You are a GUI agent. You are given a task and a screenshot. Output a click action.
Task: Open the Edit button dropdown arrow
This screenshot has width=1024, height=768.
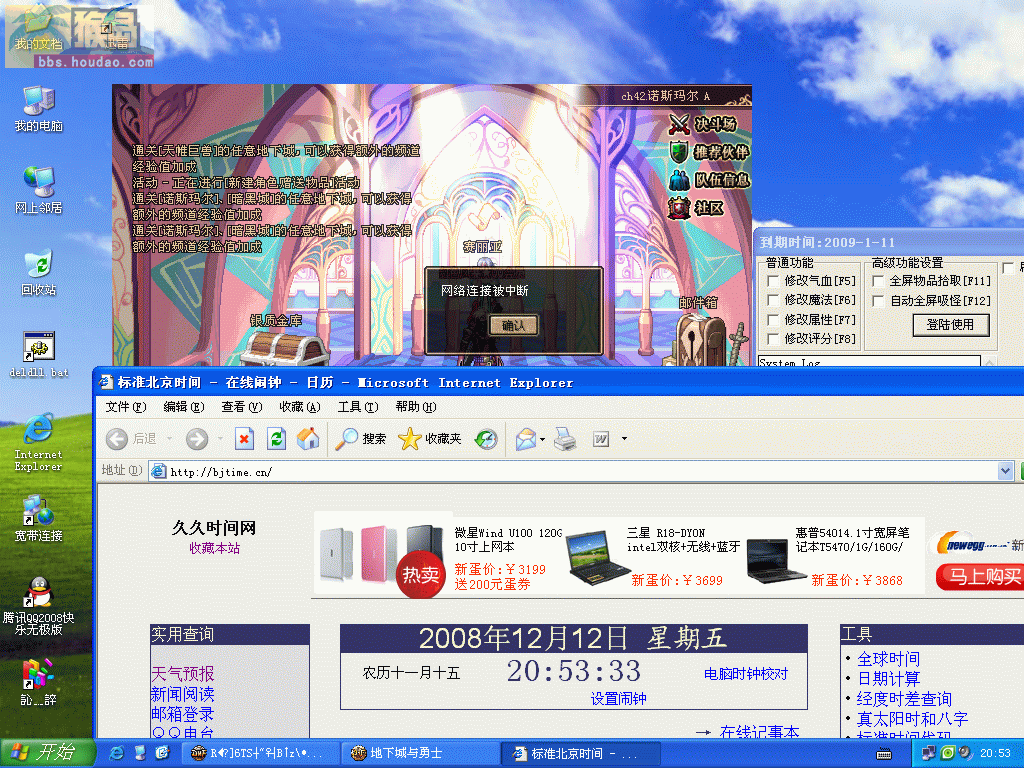(624, 439)
